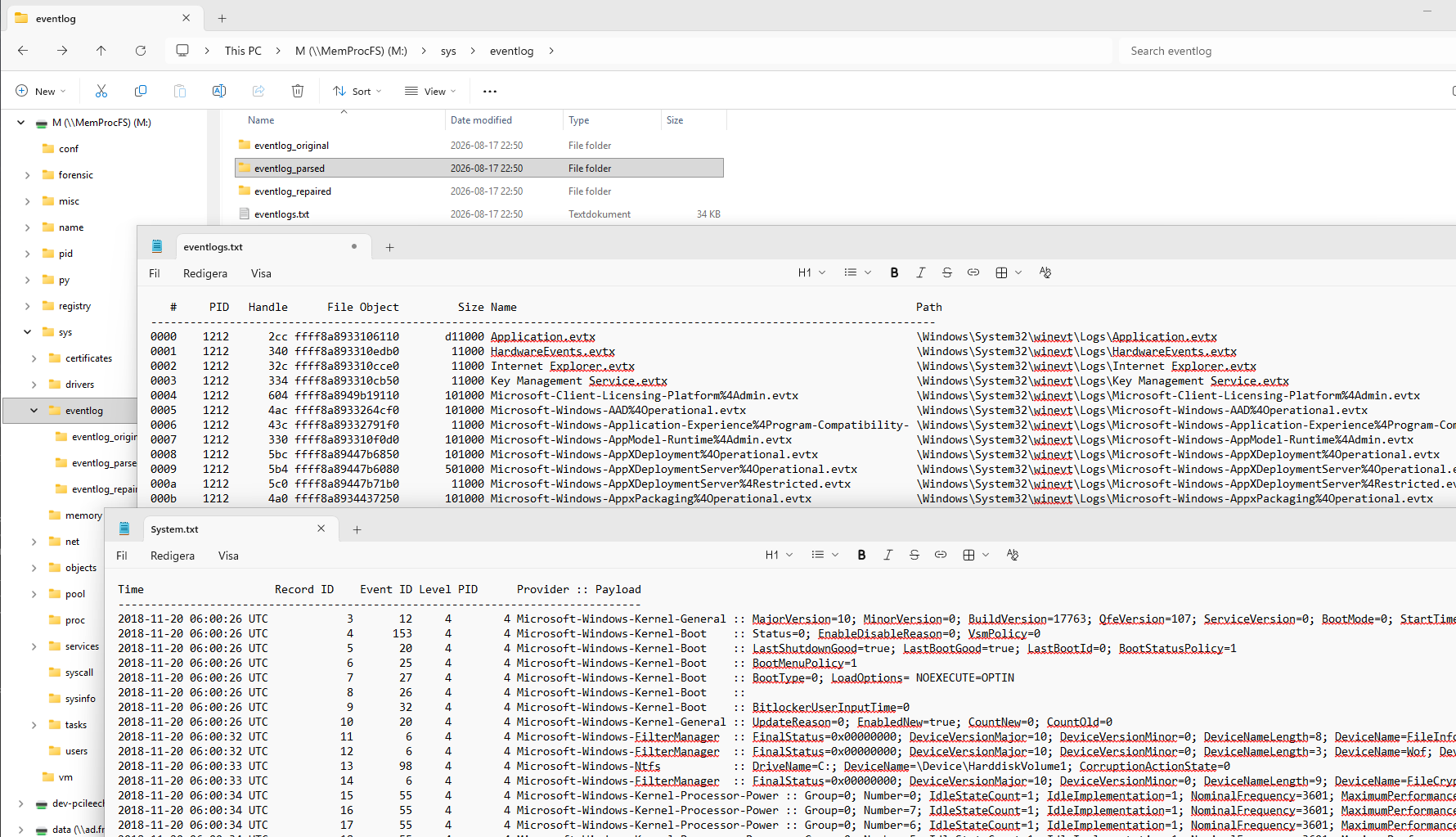Apply Bold in eventlogs.txt Notepad
1456x837 pixels.
(x=894, y=272)
